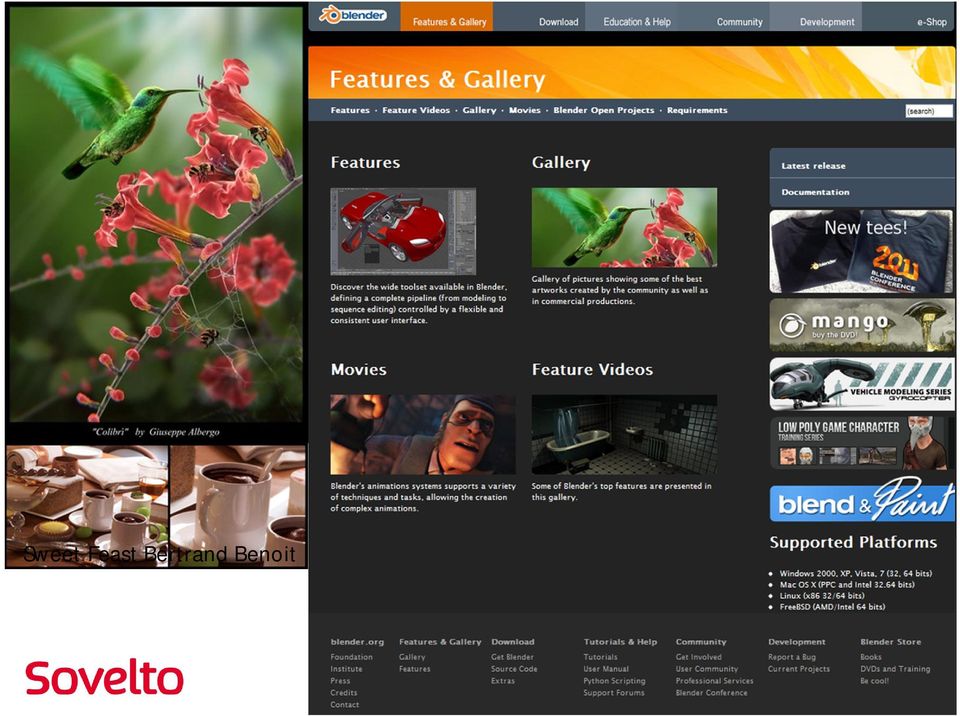Open the footer Python Scripting link

point(614,680)
